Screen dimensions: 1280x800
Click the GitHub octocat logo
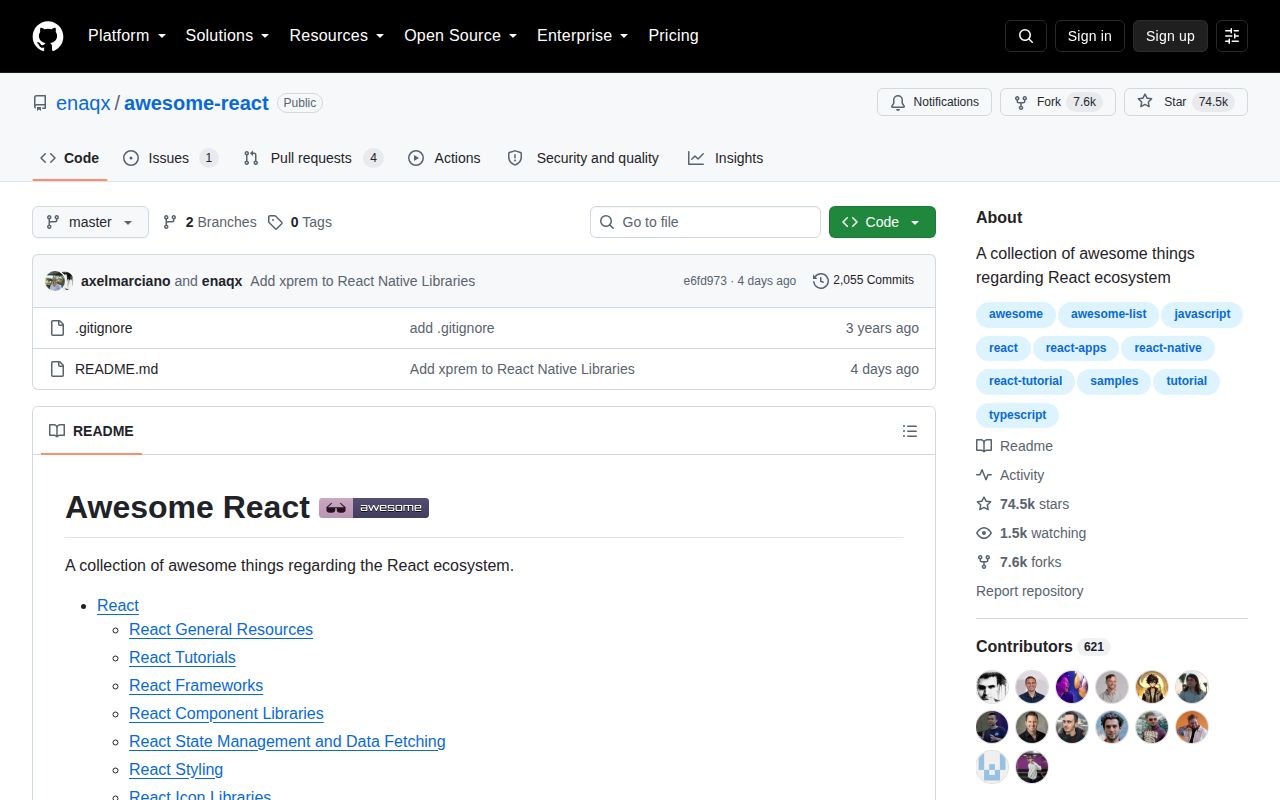[48, 36]
